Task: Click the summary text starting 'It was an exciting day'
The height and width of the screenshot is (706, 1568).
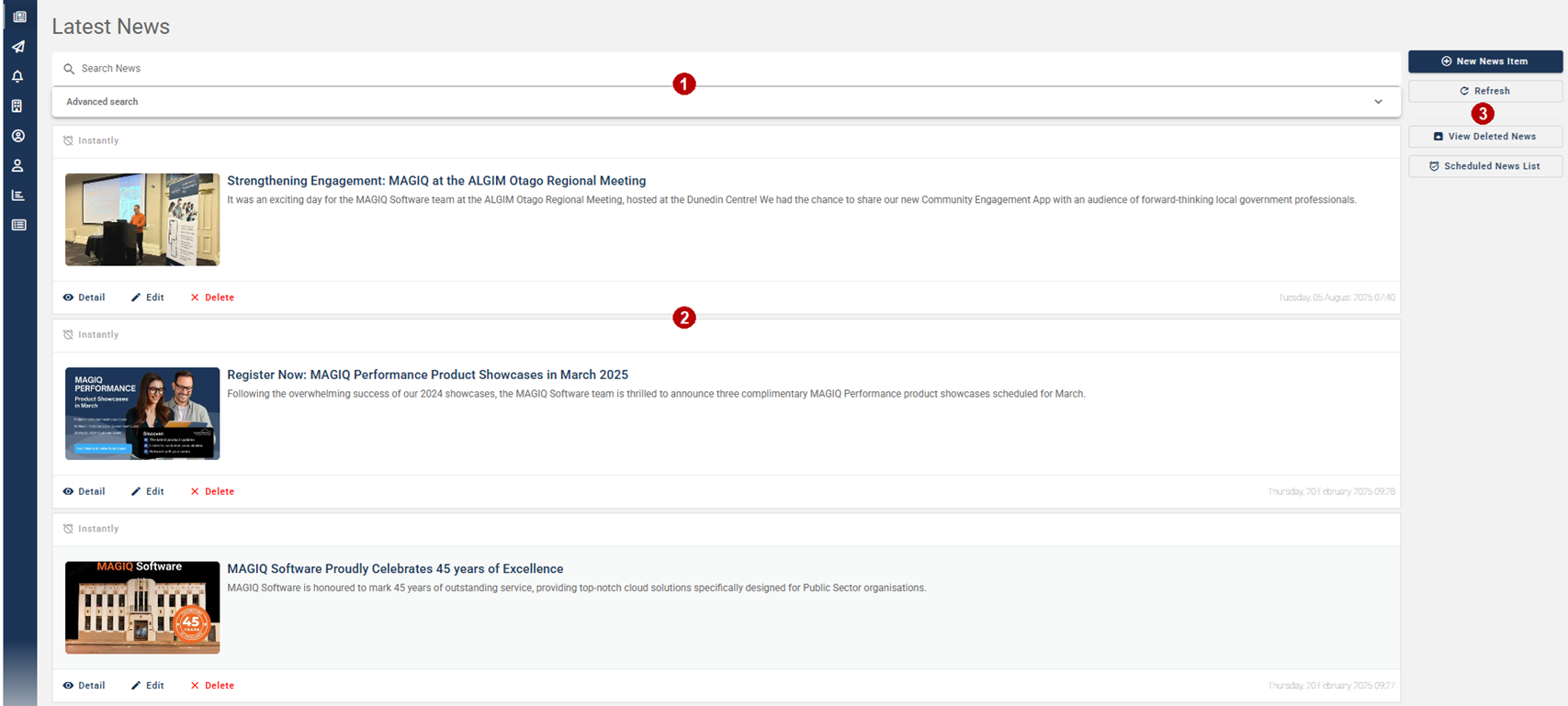Action: pyautogui.click(x=792, y=200)
